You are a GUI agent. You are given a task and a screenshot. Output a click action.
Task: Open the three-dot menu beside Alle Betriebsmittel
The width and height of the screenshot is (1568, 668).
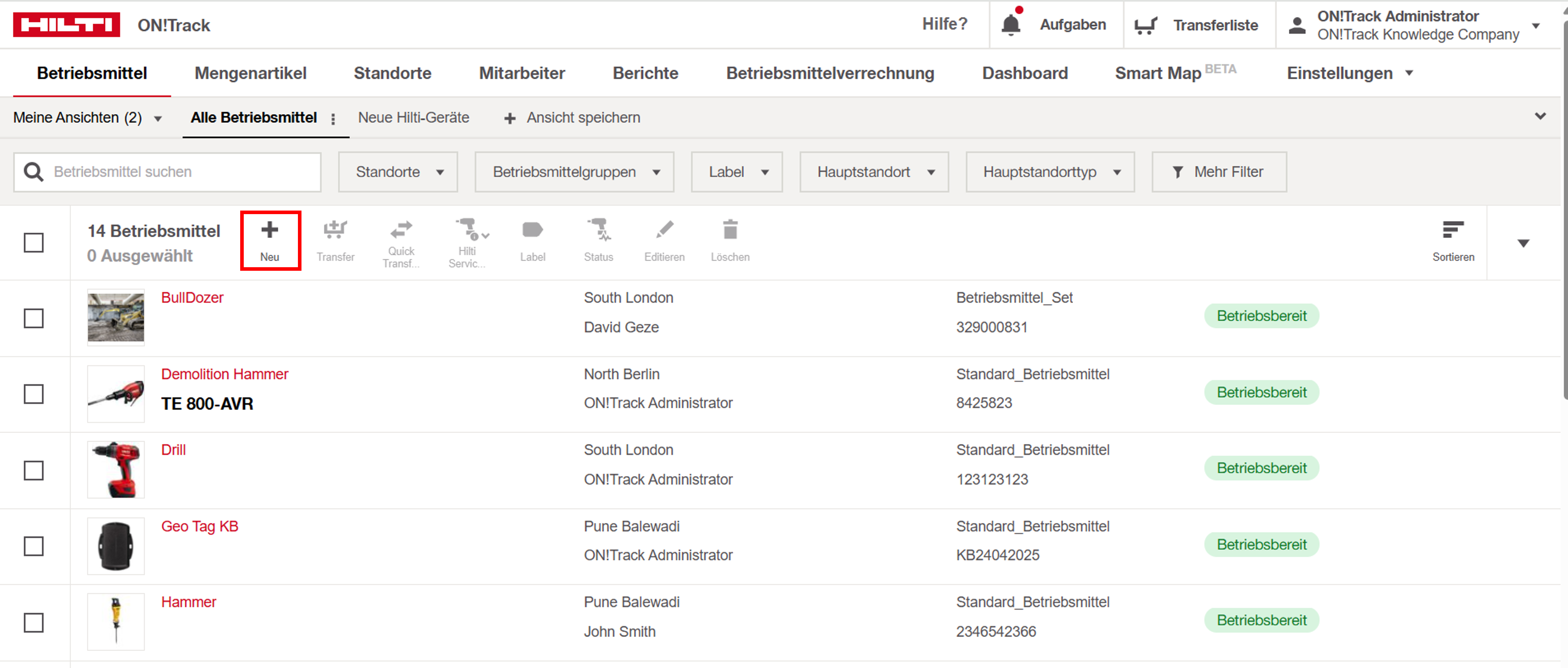(333, 119)
